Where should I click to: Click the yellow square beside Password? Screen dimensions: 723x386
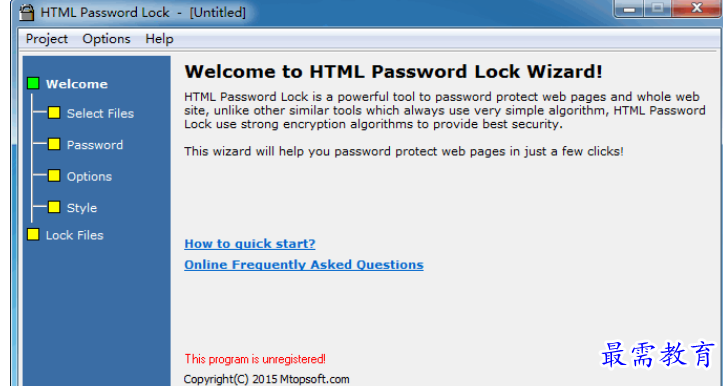pyautogui.click(x=54, y=144)
